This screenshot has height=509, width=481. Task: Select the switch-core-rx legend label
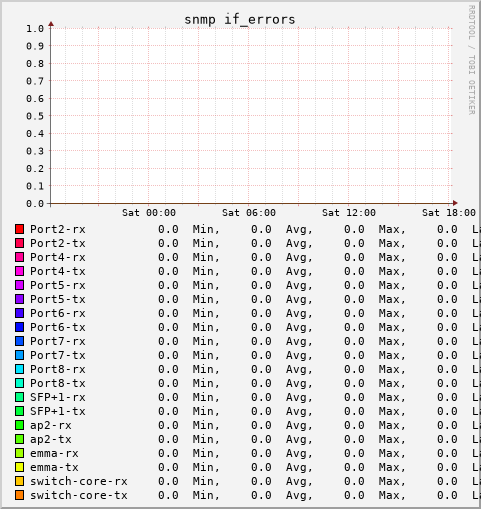(x=79, y=481)
